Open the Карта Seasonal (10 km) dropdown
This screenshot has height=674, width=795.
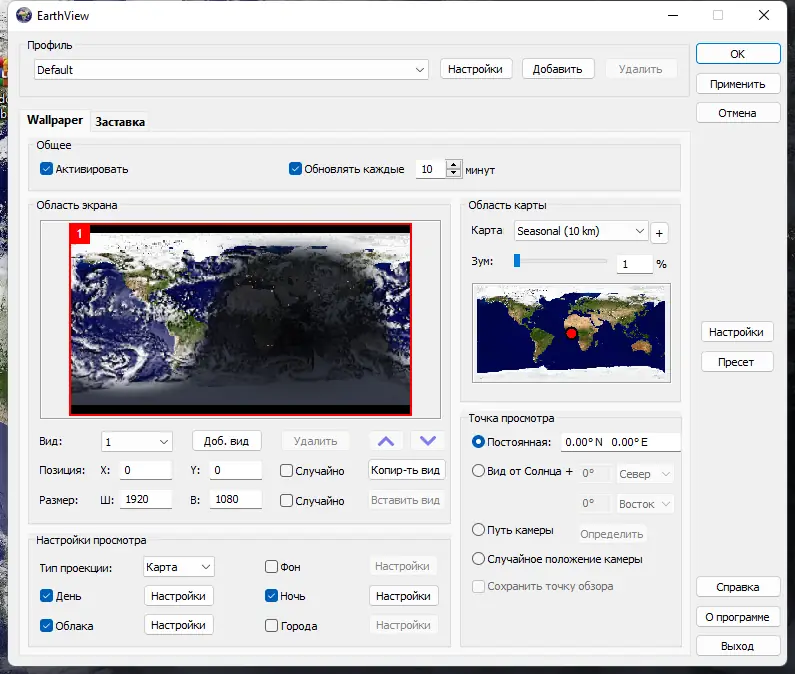[581, 231]
